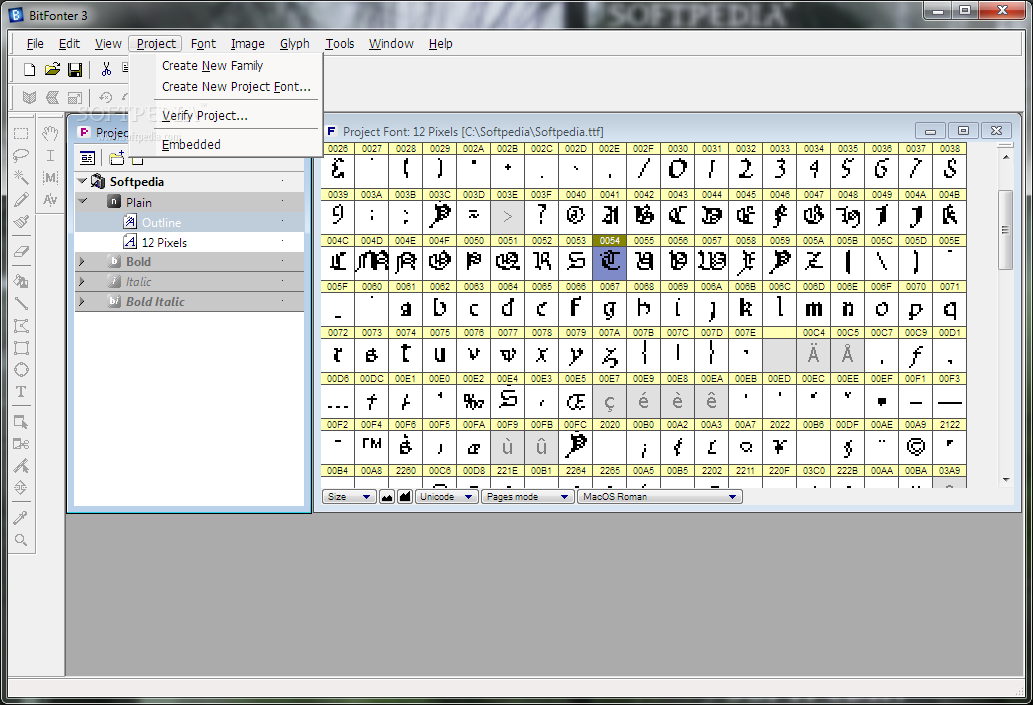The image size is (1033, 705).
Task: Select the Eyedropper tool
Action: pyautogui.click(x=21, y=518)
